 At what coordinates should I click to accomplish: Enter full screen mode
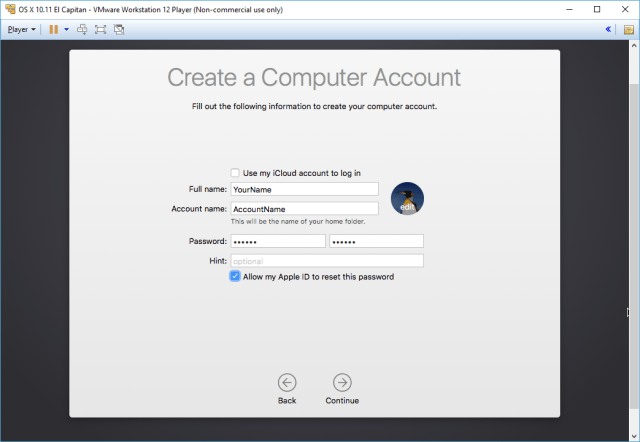(100, 29)
